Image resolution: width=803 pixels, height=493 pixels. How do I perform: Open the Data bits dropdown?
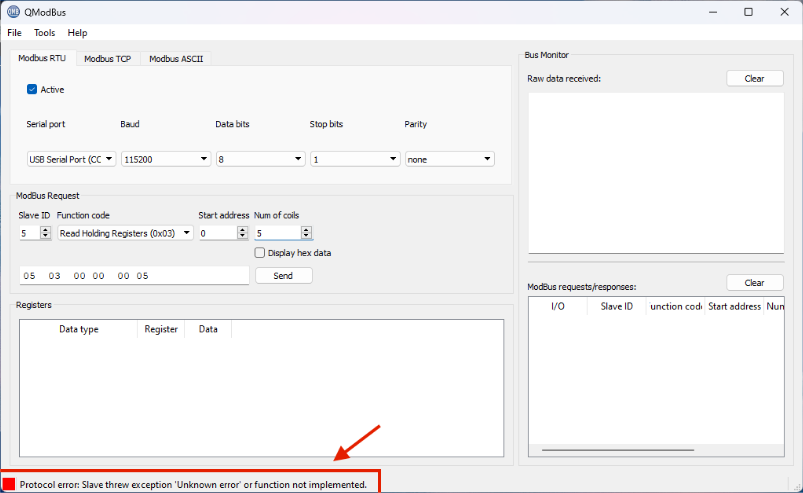pyautogui.click(x=261, y=159)
